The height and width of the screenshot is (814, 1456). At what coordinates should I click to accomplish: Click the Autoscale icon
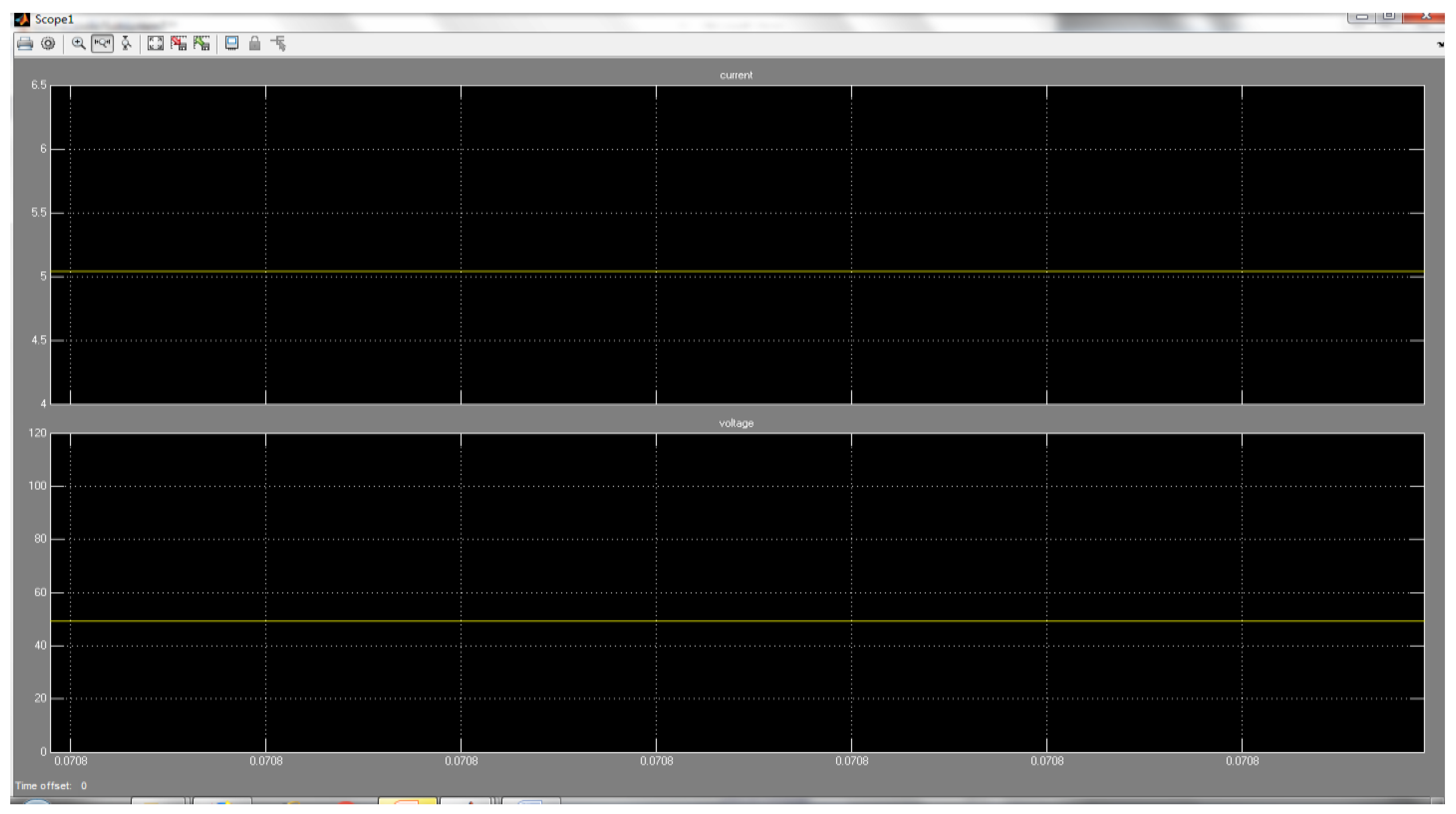[x=156, y=43]
